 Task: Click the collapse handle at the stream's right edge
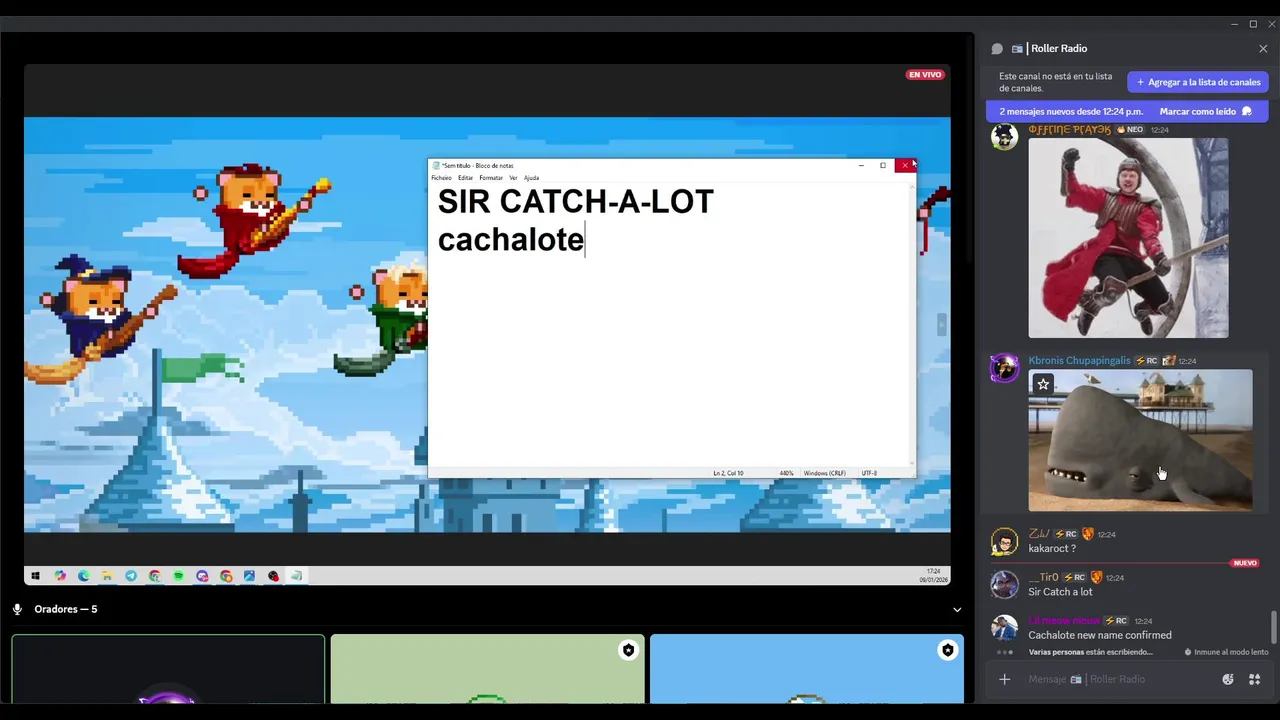click(x=941, y=324)
